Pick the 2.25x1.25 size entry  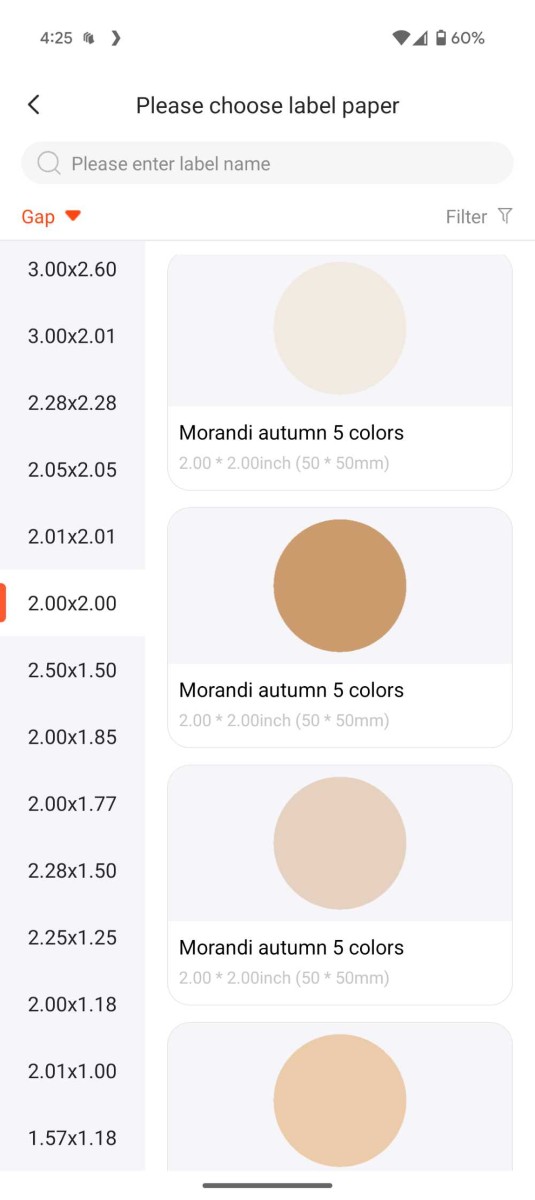point(72,937)
